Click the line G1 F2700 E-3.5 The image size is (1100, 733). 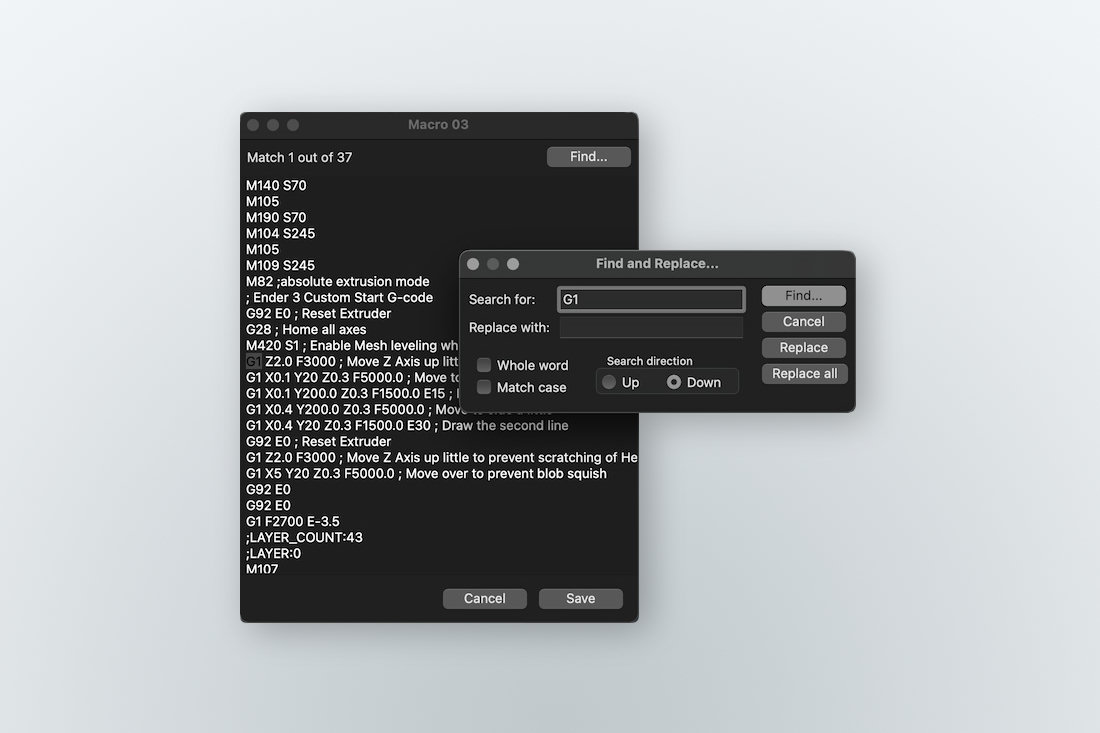click(x=293, y=521)
